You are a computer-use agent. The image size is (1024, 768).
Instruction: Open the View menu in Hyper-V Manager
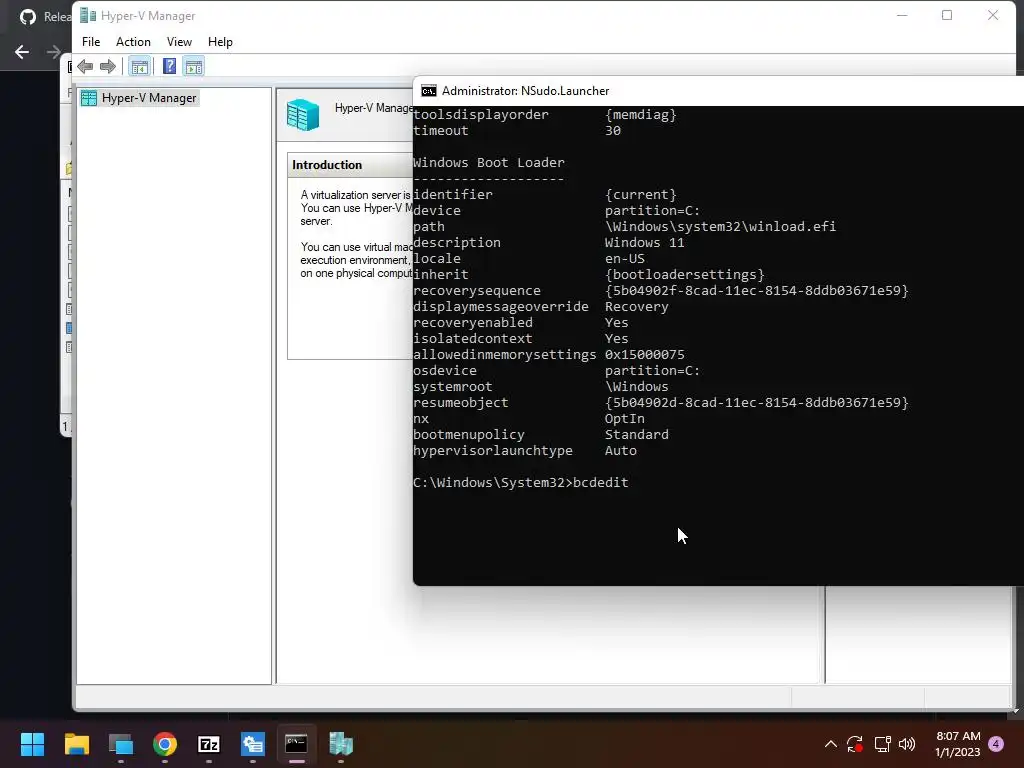pos(179,42)
